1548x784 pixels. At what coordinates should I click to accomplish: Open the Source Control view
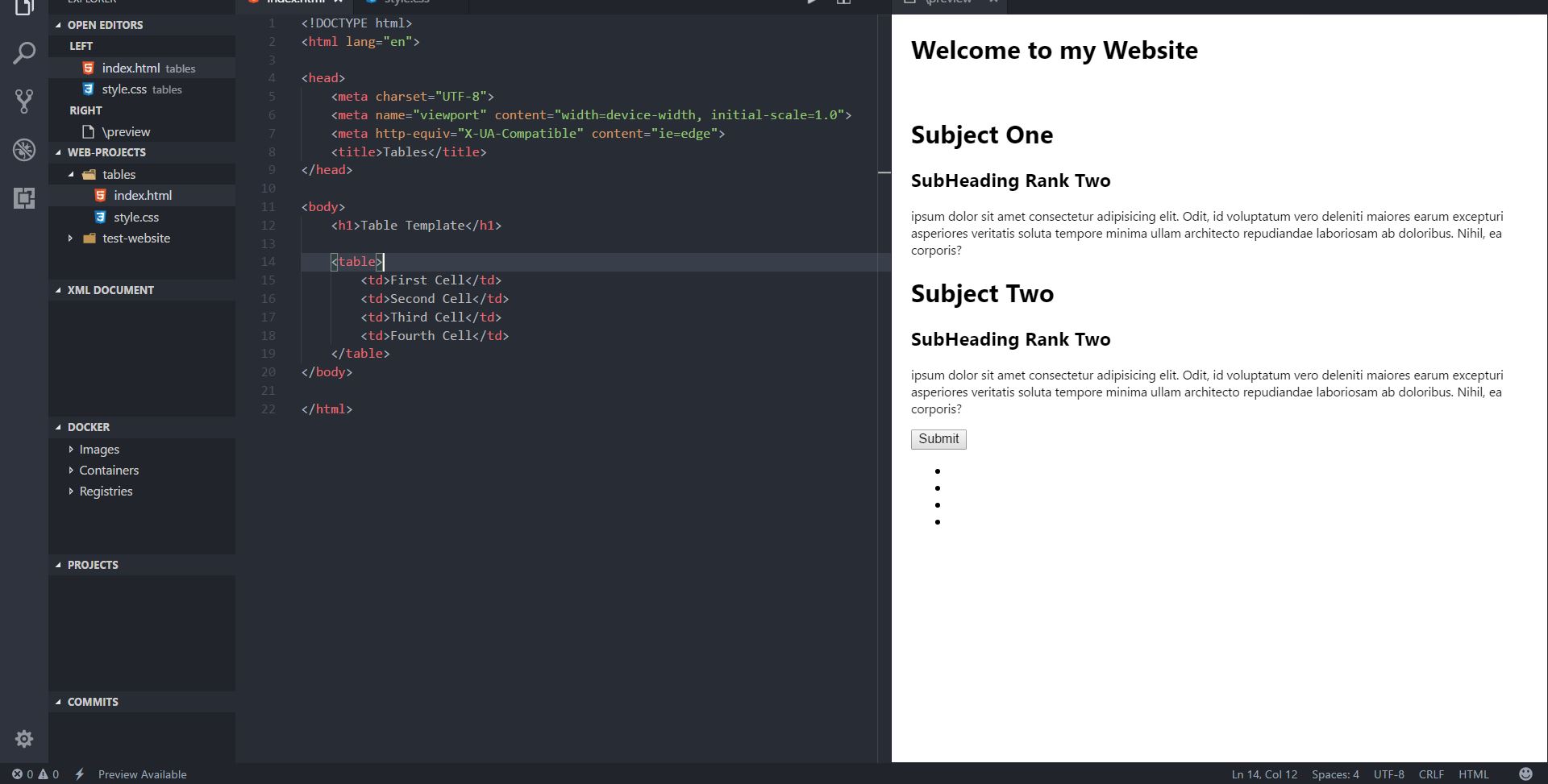(x=24, y=101)
